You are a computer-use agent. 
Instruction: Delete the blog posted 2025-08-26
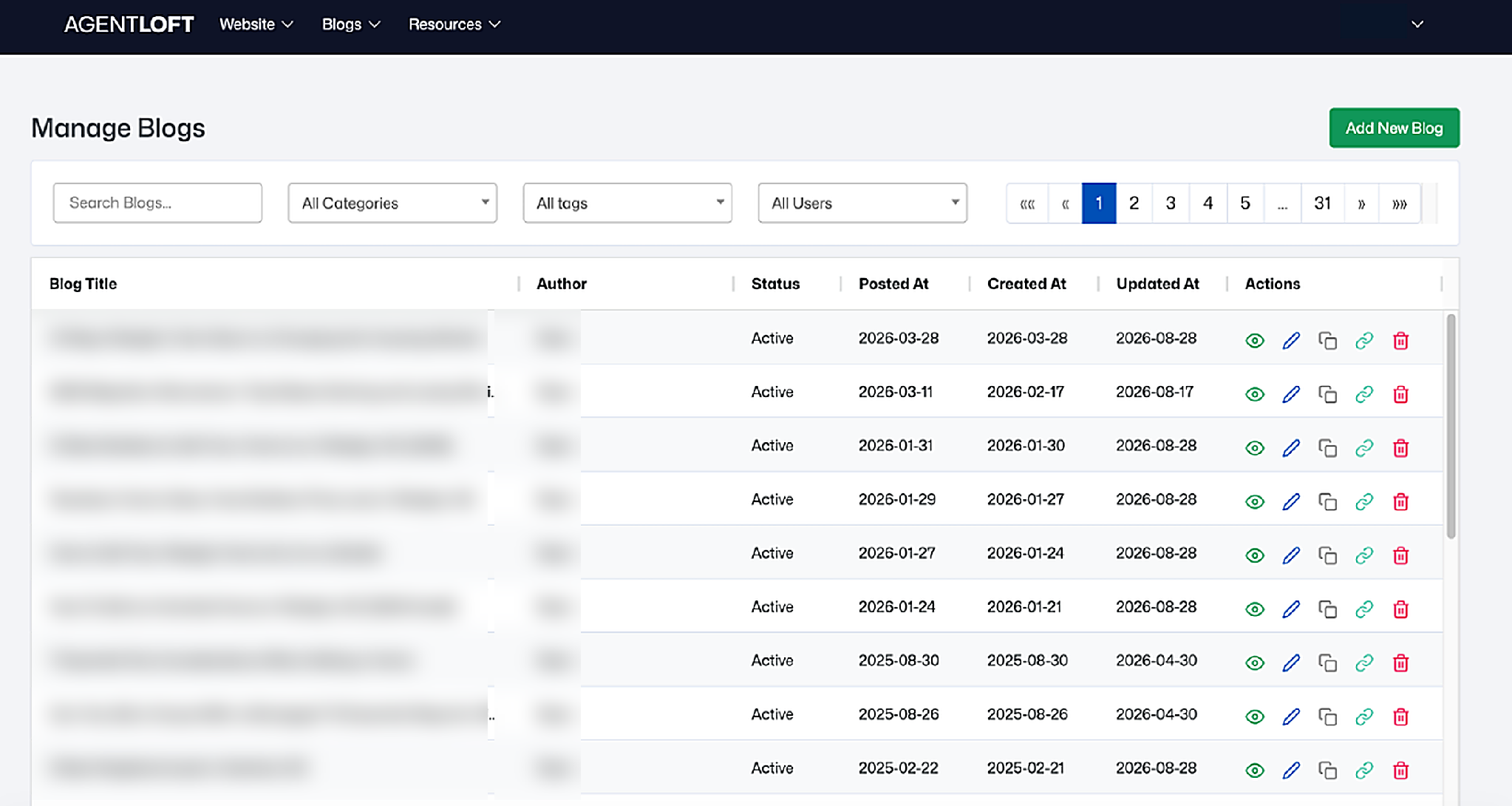[x=1400, y=717]
